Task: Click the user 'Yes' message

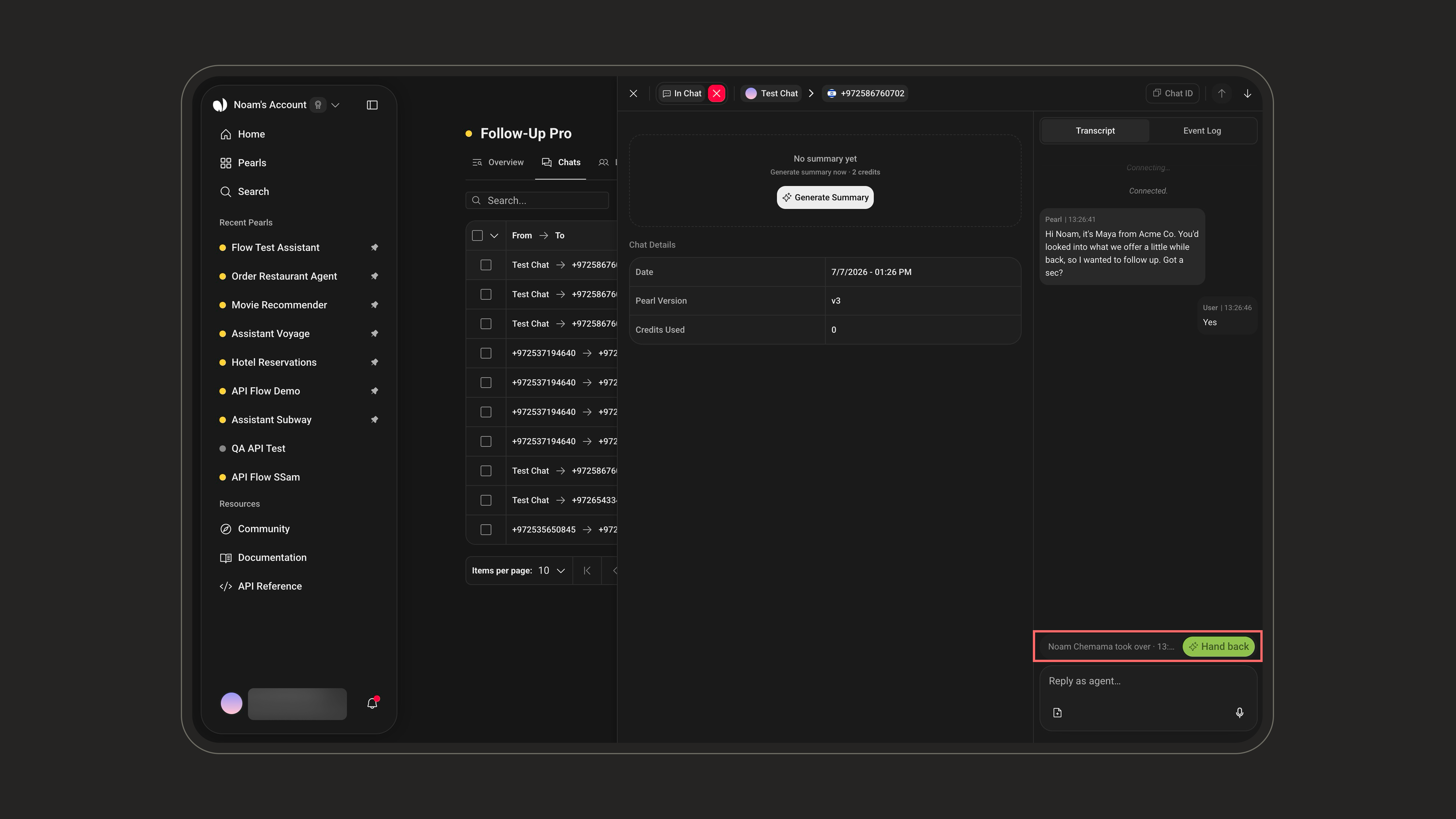Action: click(1227, 316)
